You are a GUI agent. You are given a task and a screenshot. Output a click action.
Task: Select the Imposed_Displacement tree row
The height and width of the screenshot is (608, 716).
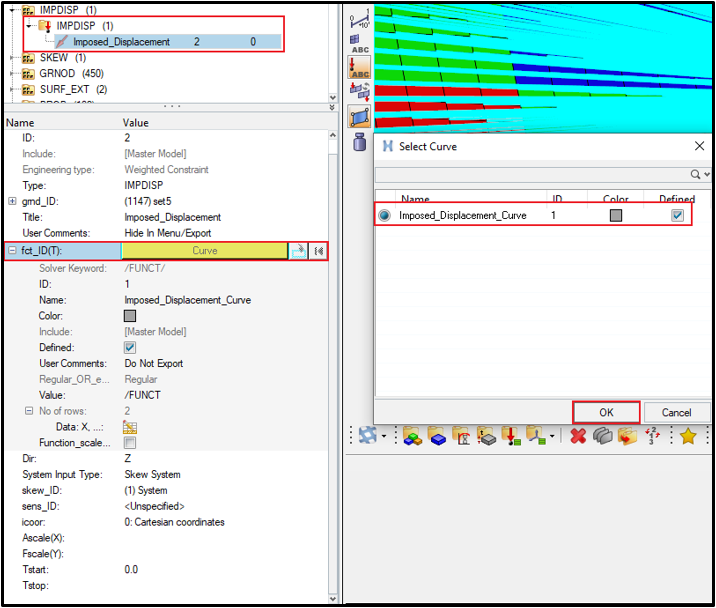click(x=168, y=42)
